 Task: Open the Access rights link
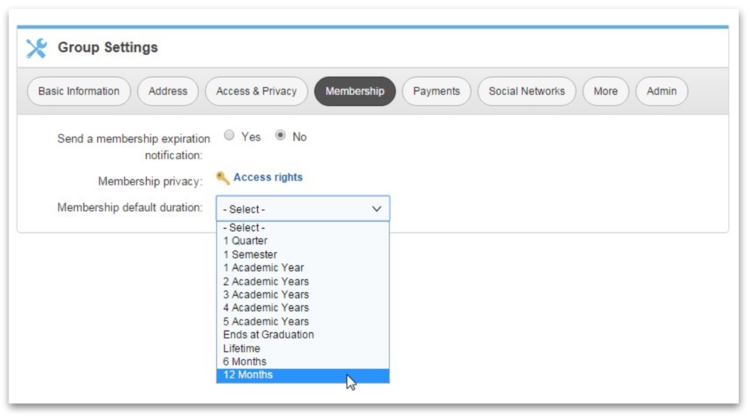[x=268, y=177]
